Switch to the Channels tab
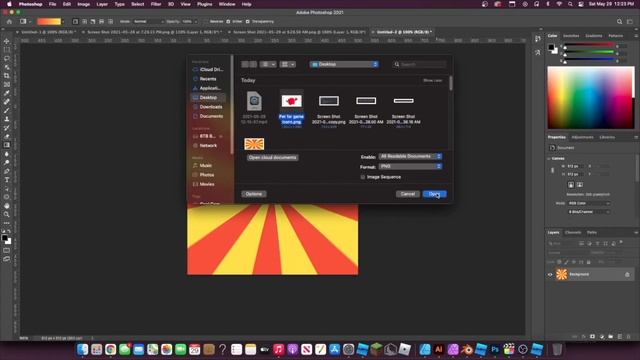Screen dimensions: 640x360 point(573,232)
